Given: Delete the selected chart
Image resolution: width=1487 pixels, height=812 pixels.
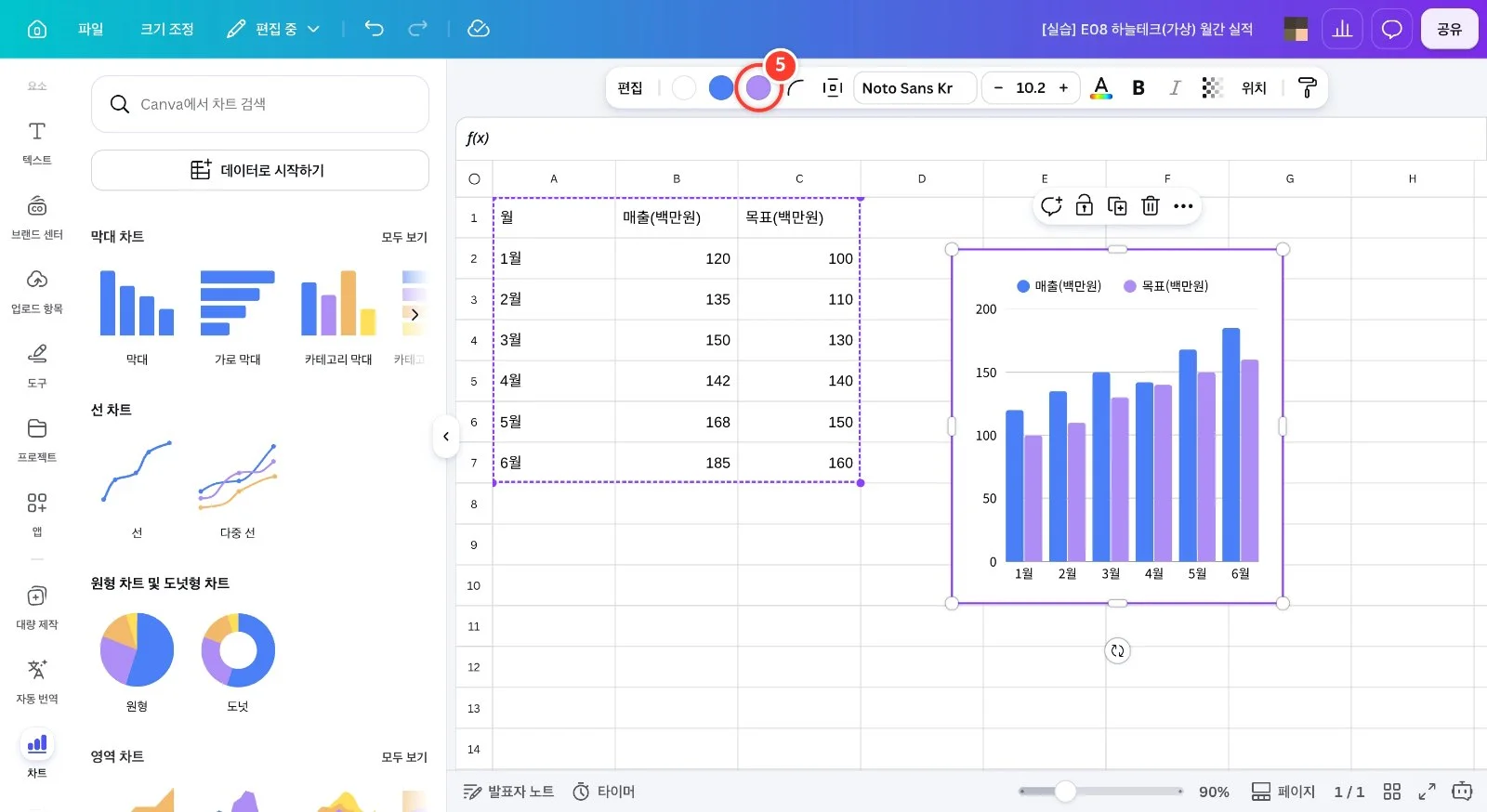Looking at the screenshot, I should [x=1151, y=205].
